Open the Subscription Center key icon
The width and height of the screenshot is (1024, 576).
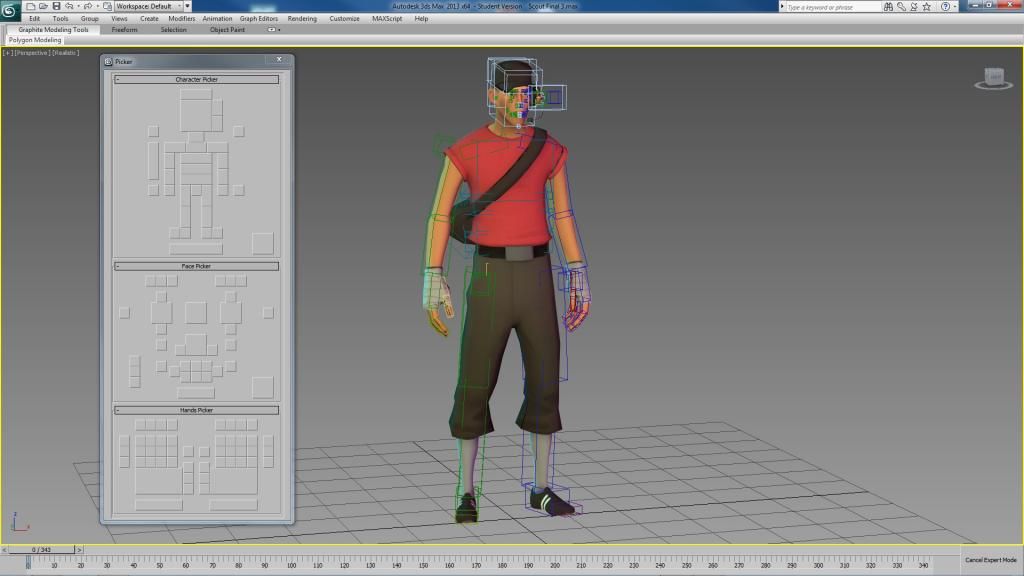(901, 7)
